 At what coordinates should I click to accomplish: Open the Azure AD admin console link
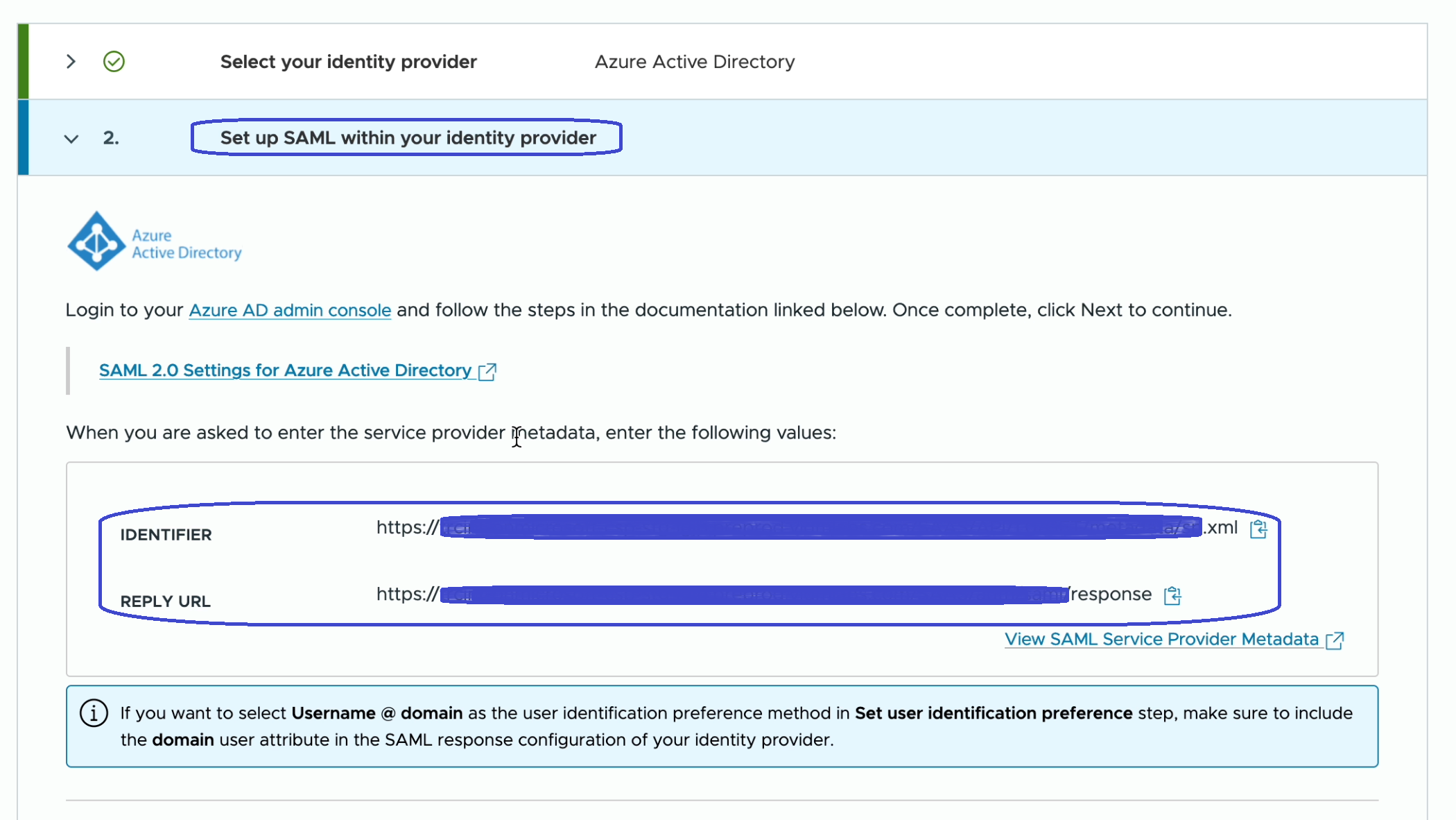[x=290, y=310]
